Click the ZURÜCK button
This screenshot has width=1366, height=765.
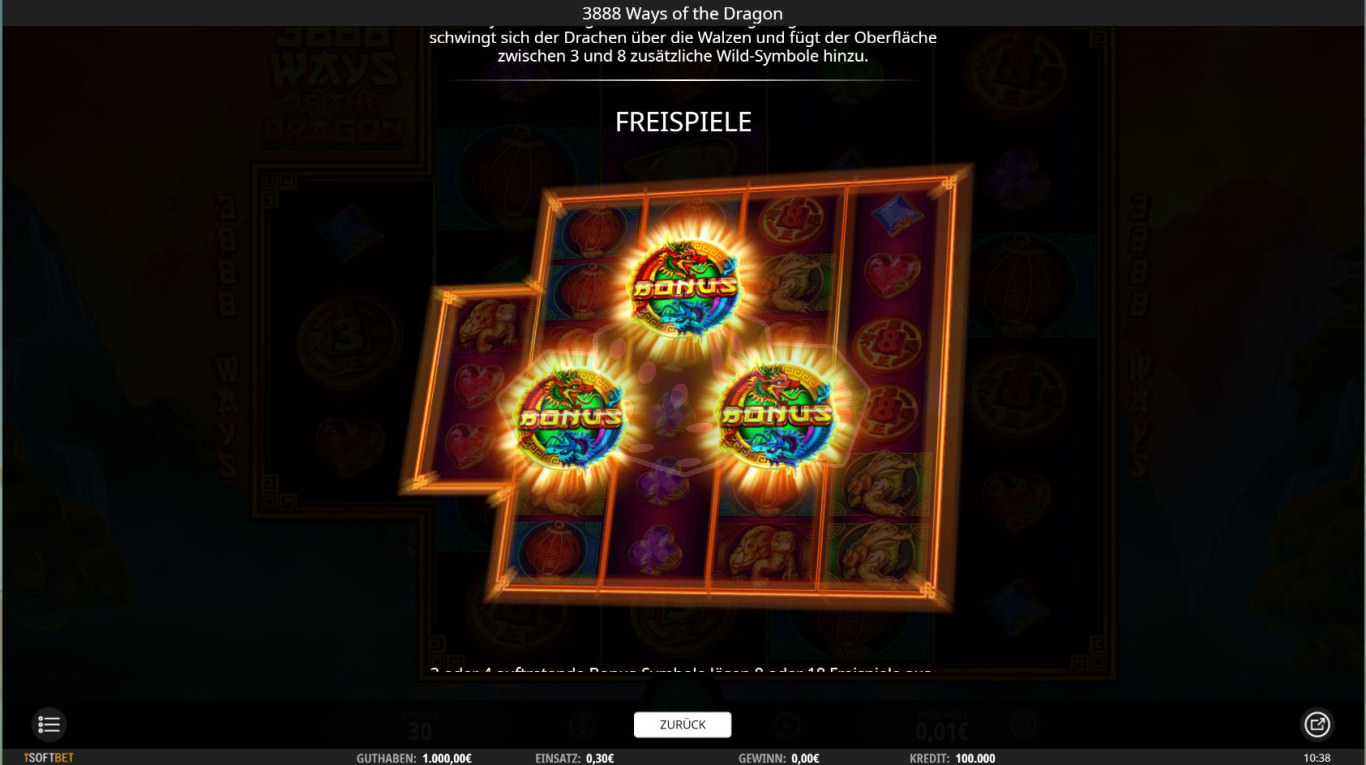[683, 725]
